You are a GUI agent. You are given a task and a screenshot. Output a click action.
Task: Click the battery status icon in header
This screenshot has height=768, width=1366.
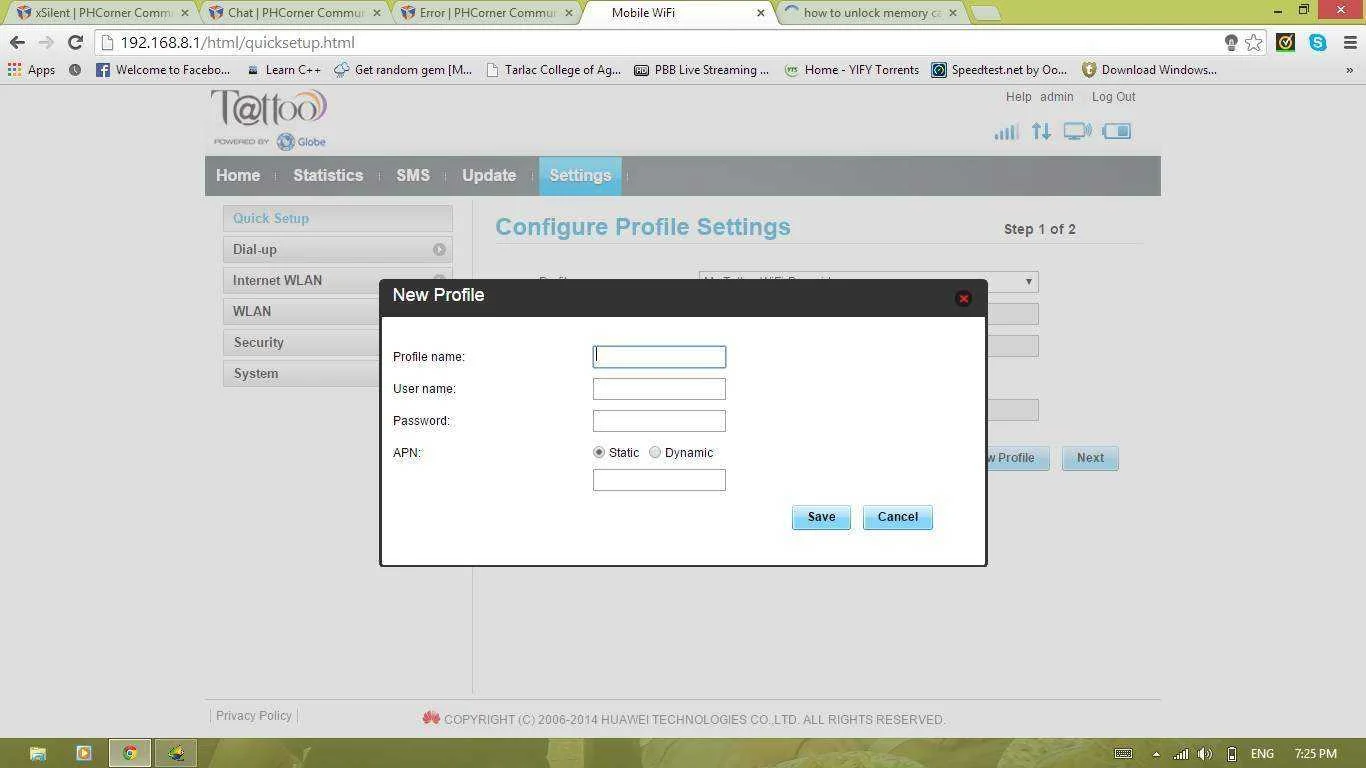click(x=1116, y=131)
